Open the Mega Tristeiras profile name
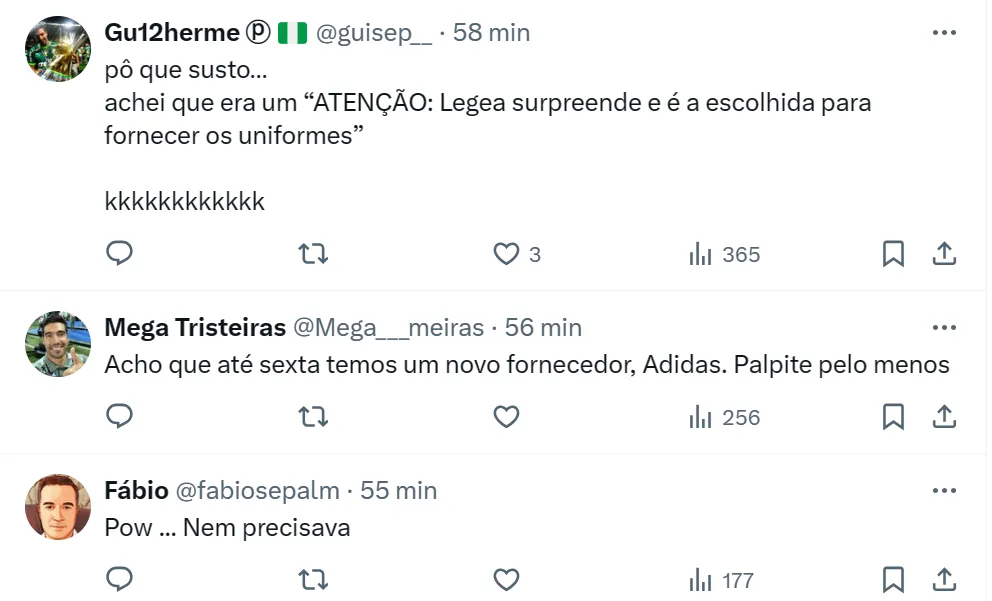This screenshot has height=601, width=992. tap(193, 328)
